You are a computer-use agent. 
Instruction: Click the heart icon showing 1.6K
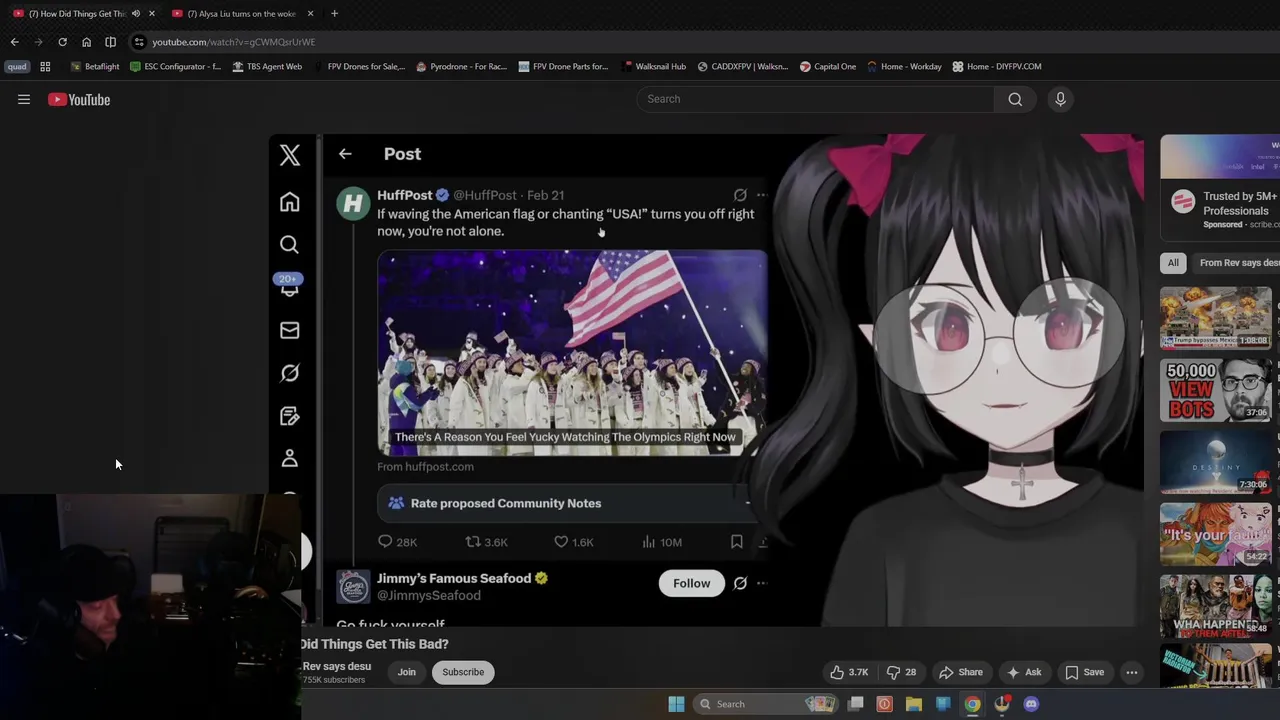pyautogui.click(x=561, y=541)
